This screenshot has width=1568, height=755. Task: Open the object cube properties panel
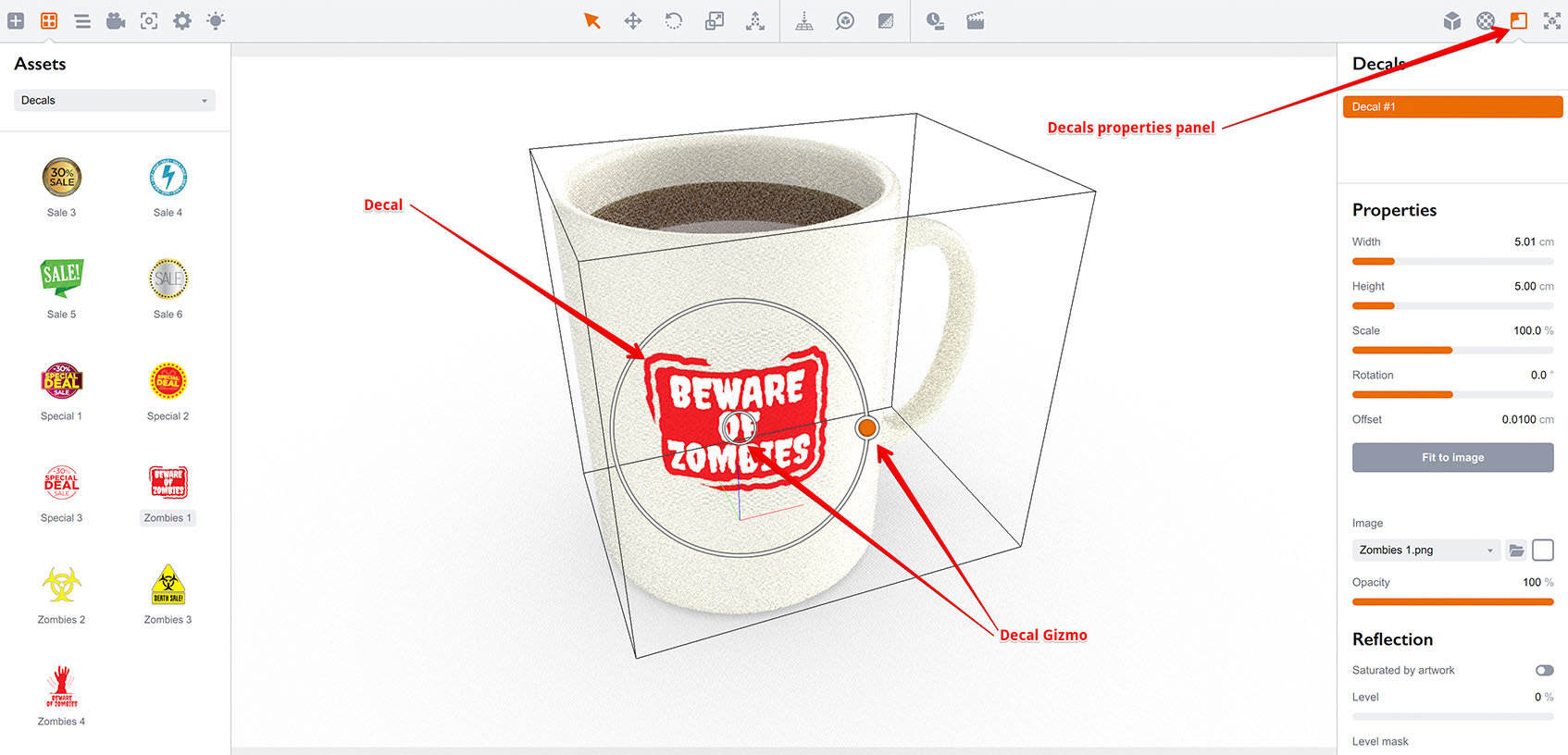1452,20
